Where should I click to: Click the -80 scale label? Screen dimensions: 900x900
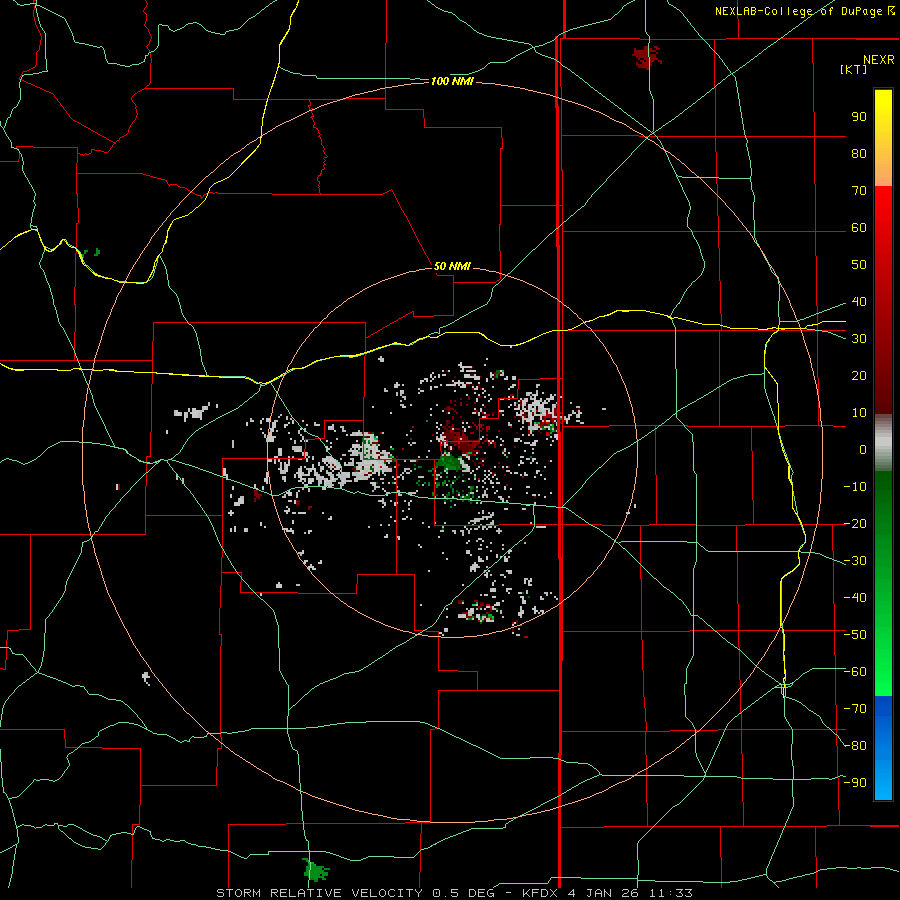pyautogui.click(x=855, y=746)
